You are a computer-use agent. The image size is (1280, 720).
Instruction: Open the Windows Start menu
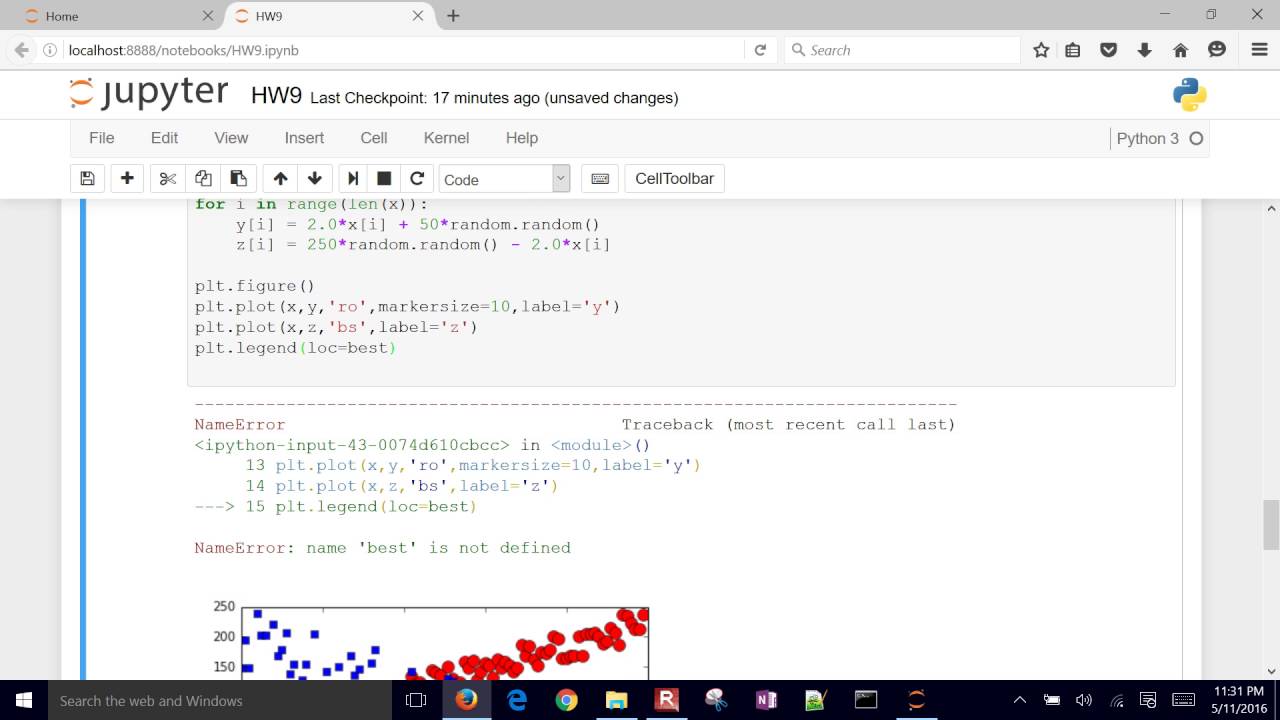(x=24, y=701)
